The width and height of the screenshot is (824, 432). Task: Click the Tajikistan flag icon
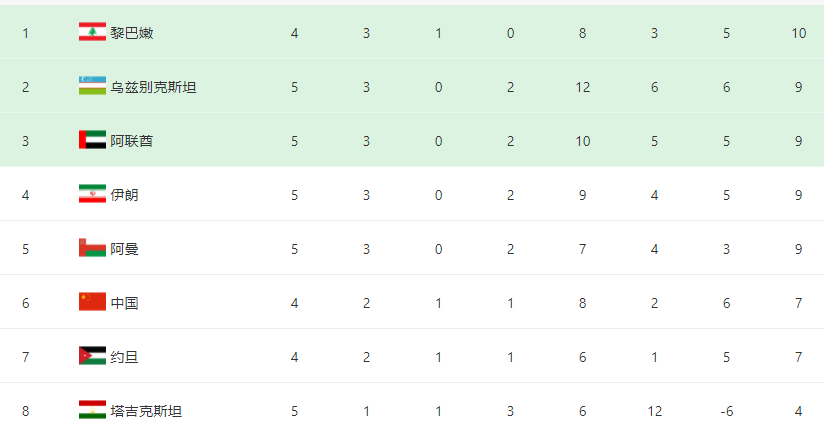pyautogui.click(x=92, y=411)
